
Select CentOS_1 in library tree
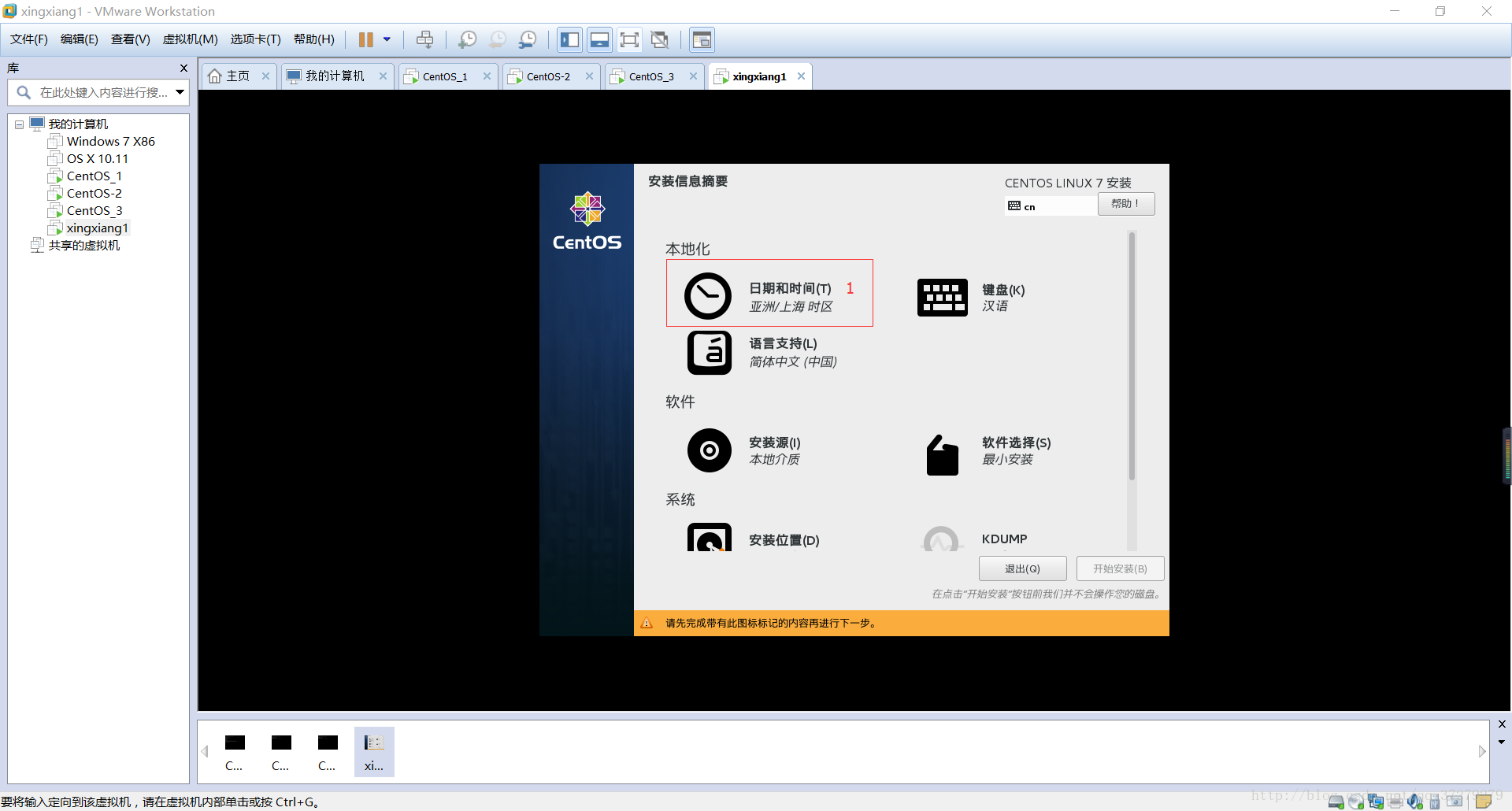click(94, 176)
